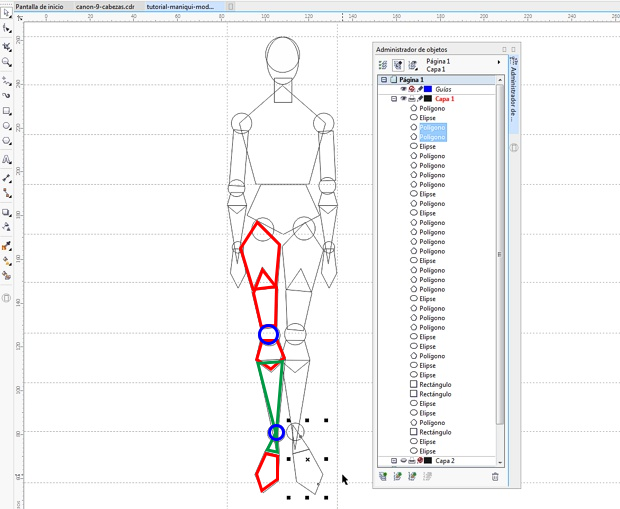Create a new layer in Object Manager
The height and width of the screenshot is (509, 620).
[383, 477]
